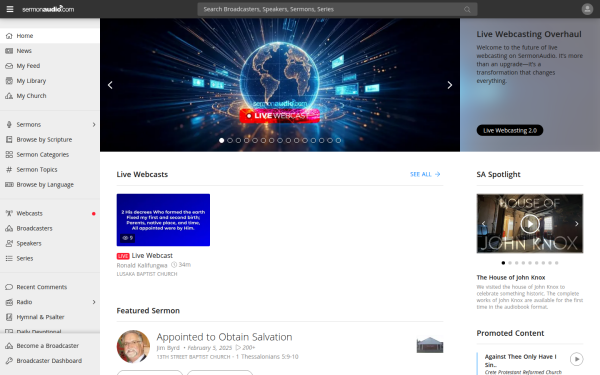
Task: Follow the SEE ALL webcasts link
Action: [425, 174]
